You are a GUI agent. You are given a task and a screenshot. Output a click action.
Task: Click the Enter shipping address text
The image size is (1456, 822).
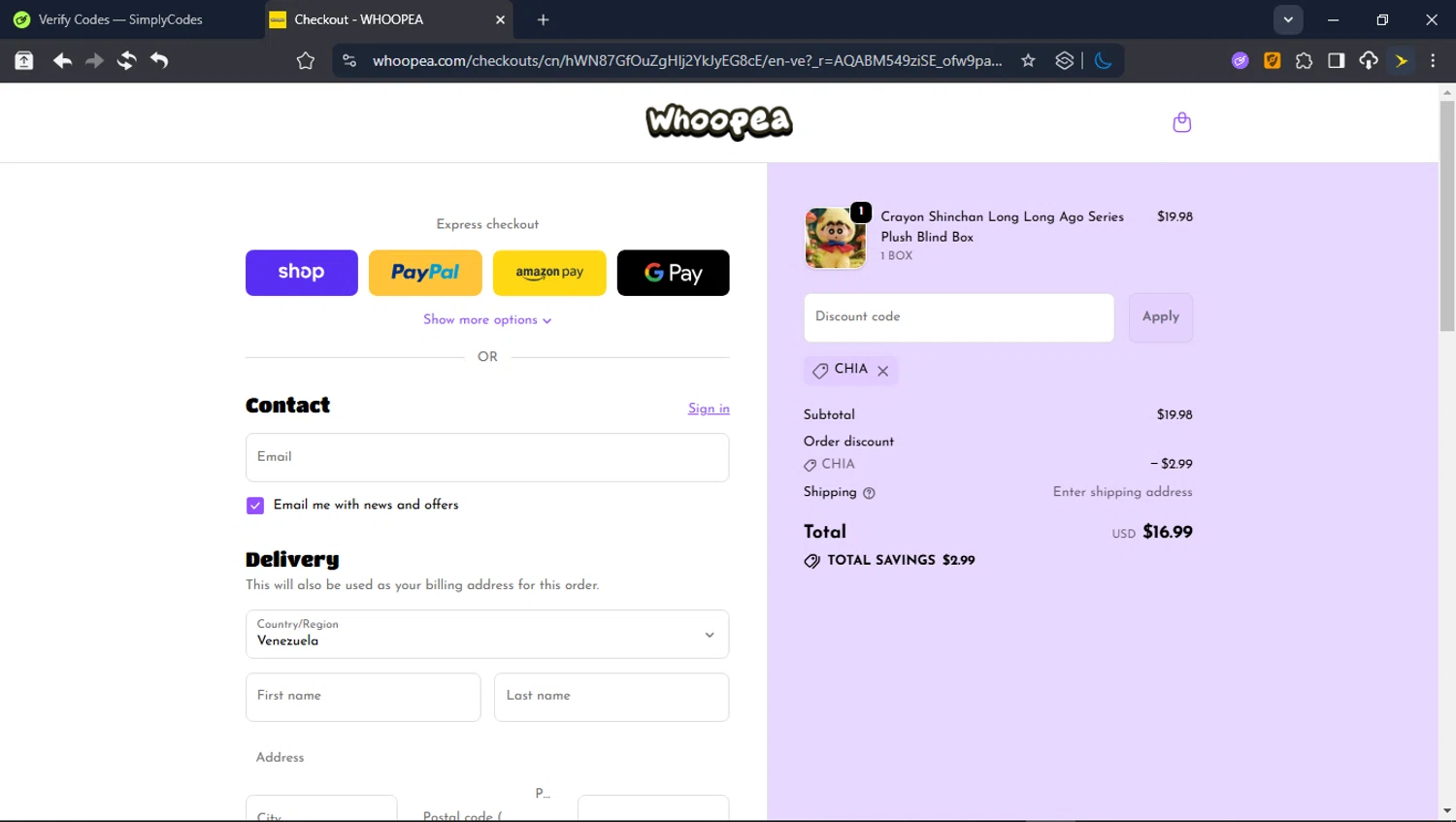pyautogui.click(x=1122, y=492)
